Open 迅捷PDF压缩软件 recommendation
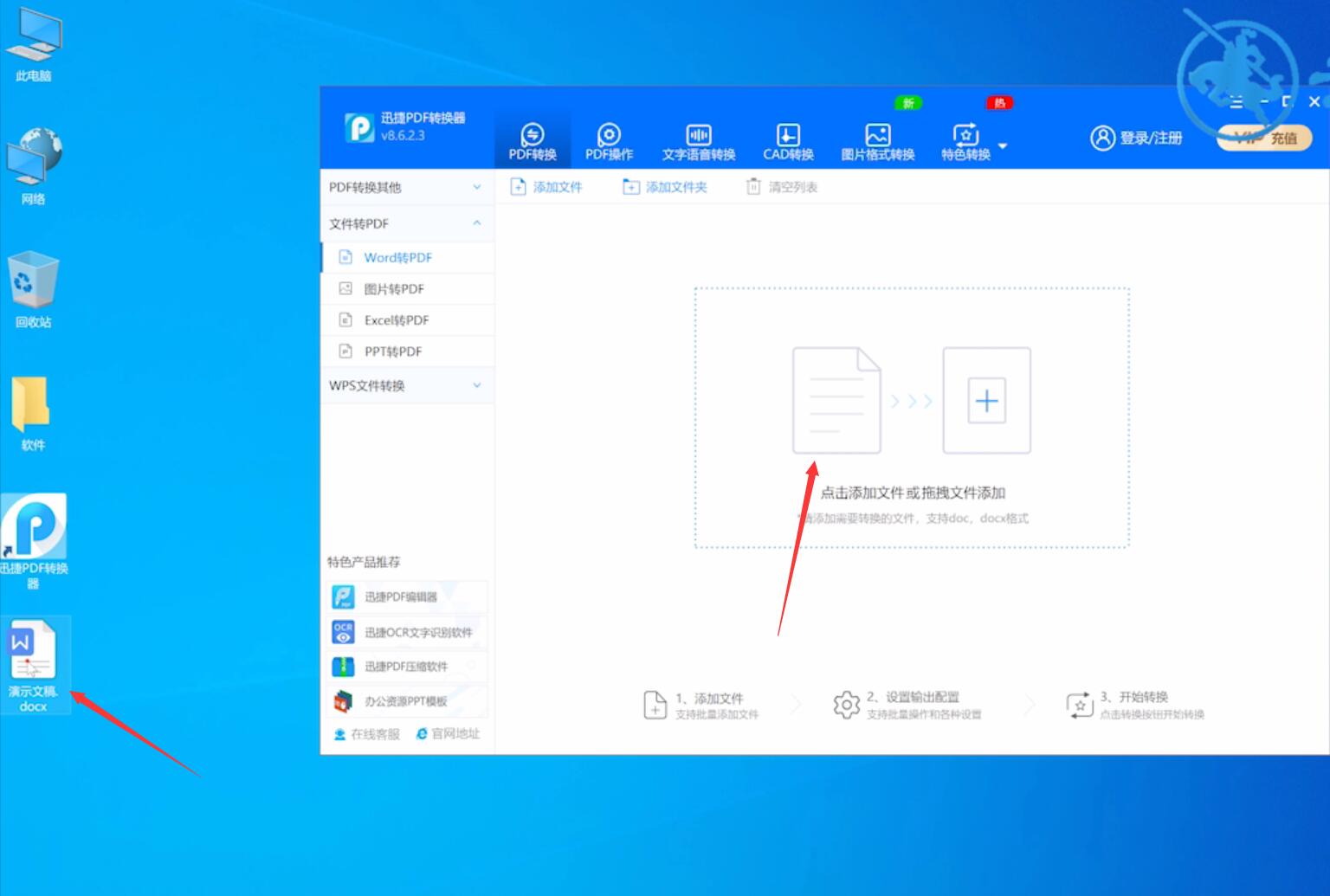Screen dimensions: 1330x896 pos(408,667)
